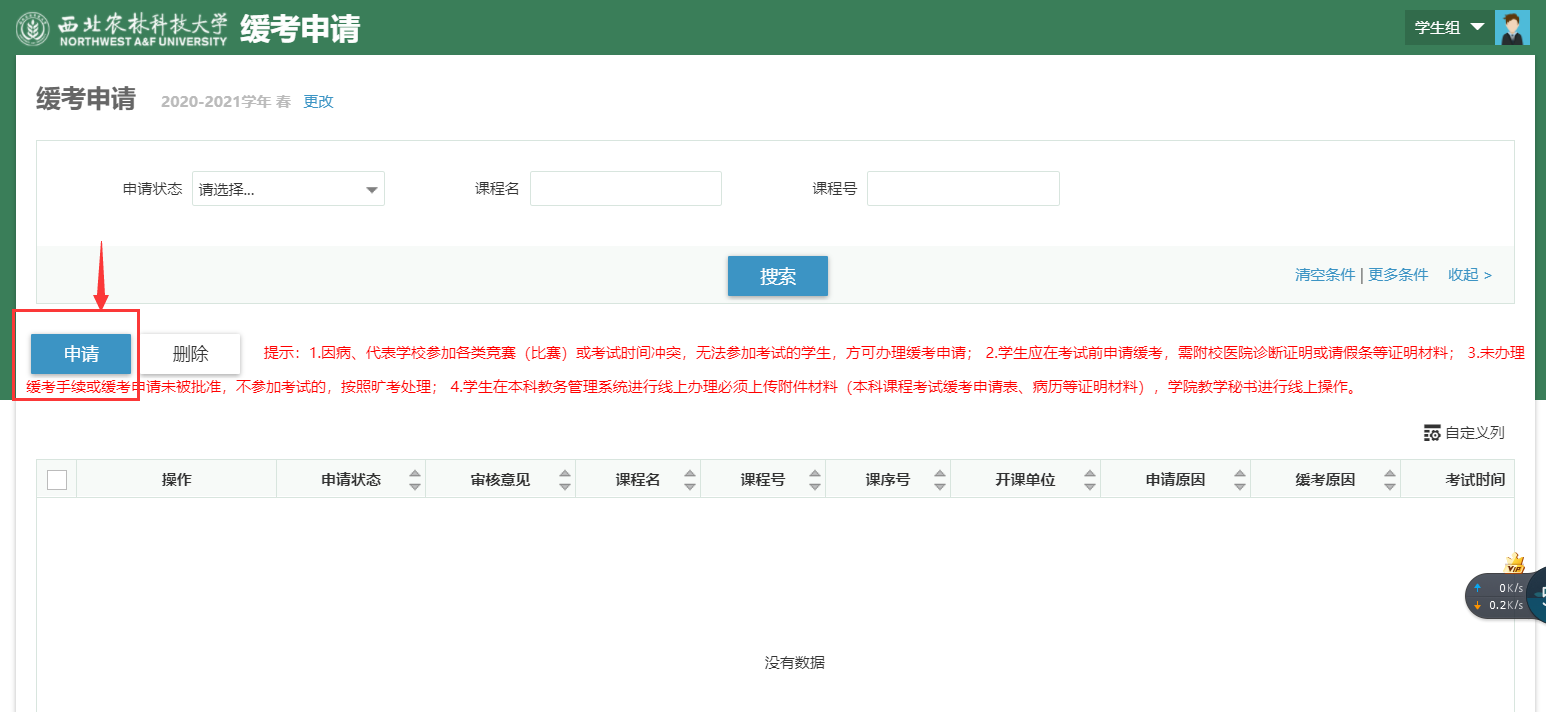Sort by 课程号 column arrows
This screenshot has width=1546, height=712.
coord(815,480)
